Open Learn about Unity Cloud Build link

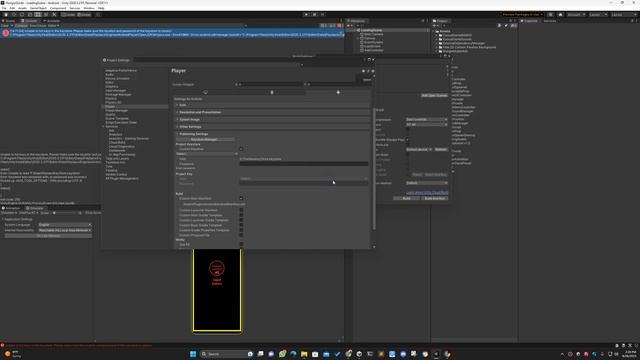[427, 193]
